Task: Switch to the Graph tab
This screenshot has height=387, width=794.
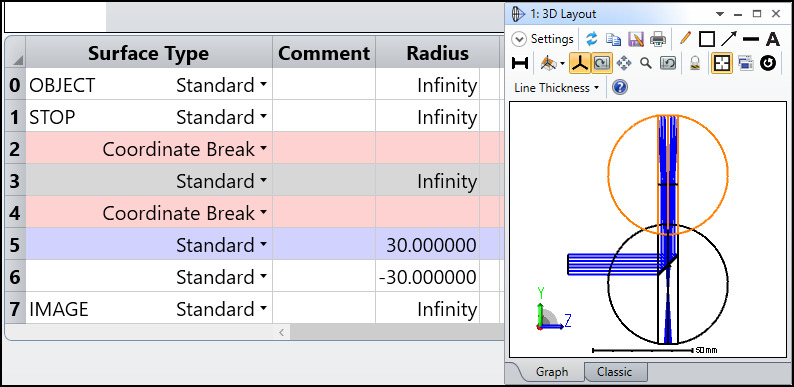Action: click(x=551, y=372)
